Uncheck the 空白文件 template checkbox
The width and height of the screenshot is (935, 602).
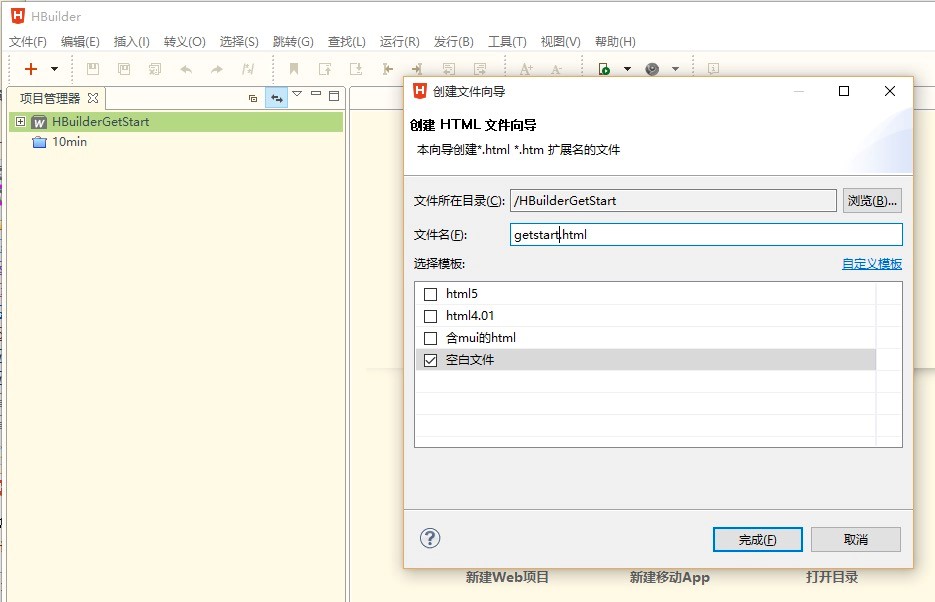tap(431, 359)
